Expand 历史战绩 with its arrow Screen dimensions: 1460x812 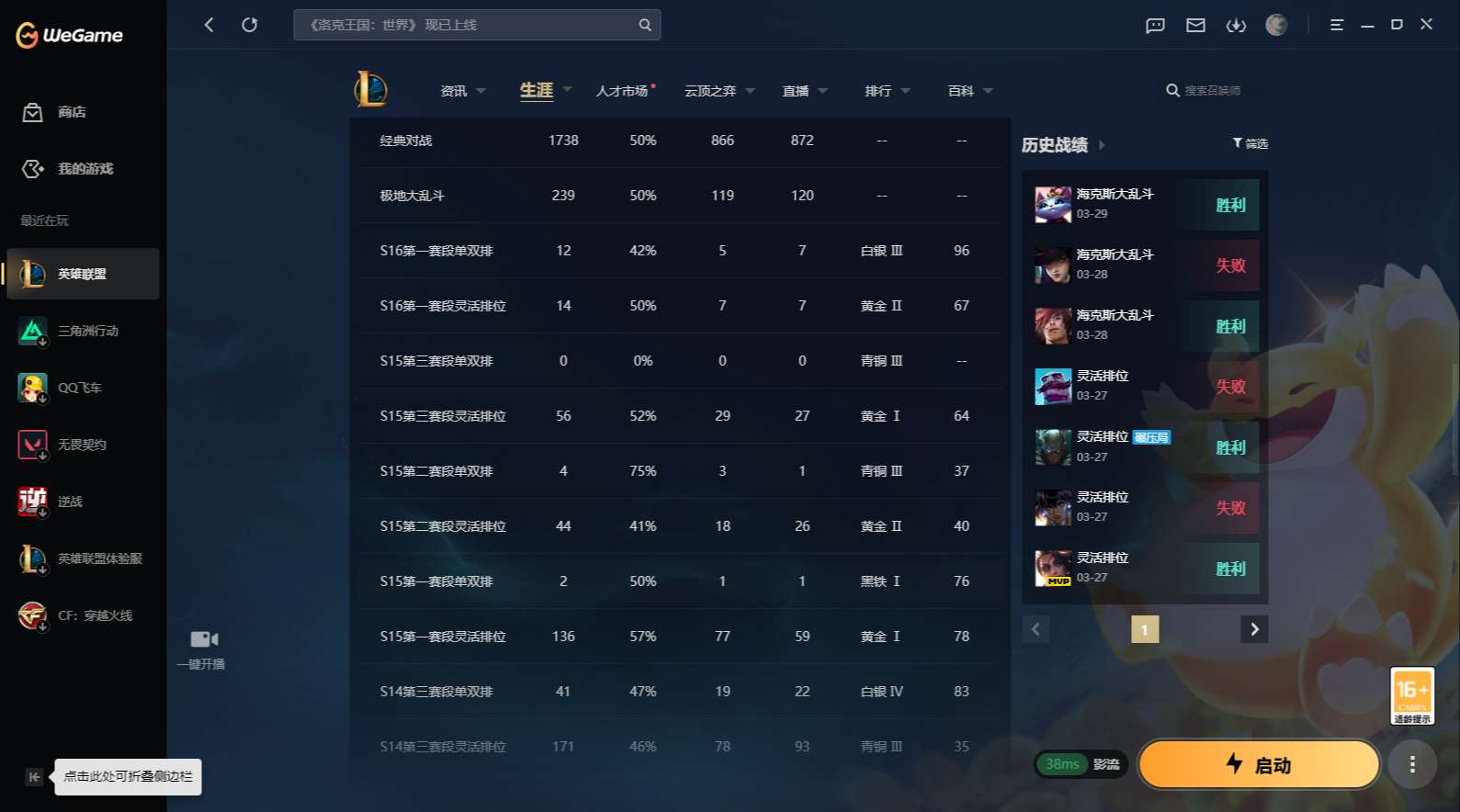(1102, 145)
